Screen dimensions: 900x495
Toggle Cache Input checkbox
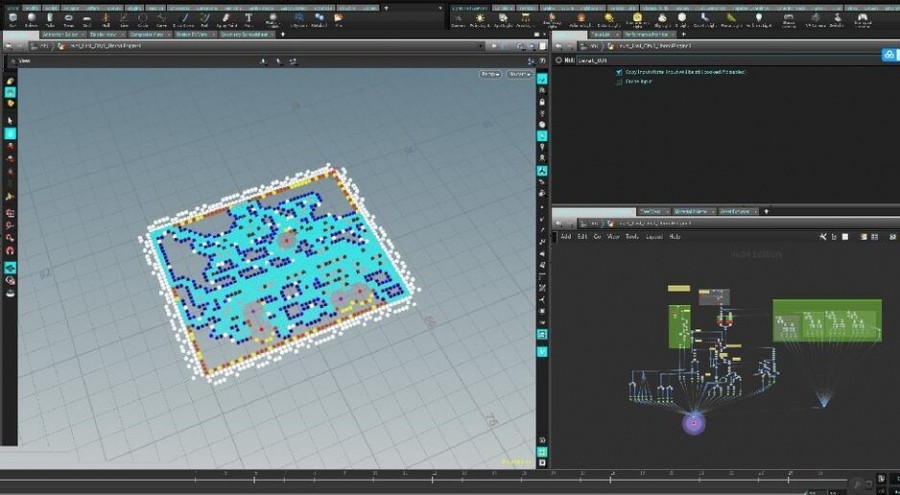point(619,82)
